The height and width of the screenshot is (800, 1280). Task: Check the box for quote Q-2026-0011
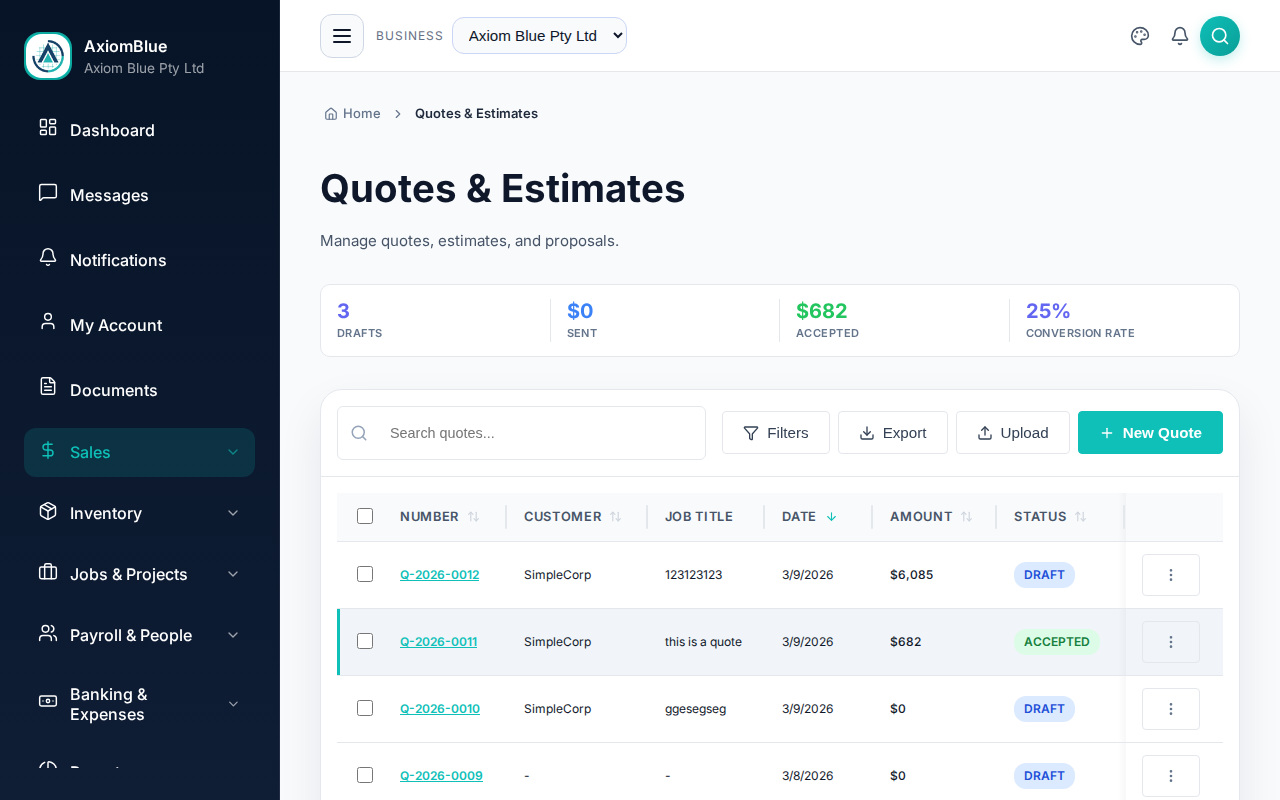pos(365,641)
